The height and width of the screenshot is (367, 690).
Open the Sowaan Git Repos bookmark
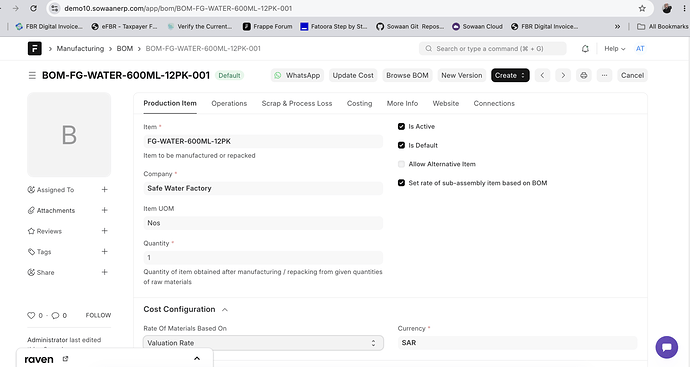[x=410, y=27]
